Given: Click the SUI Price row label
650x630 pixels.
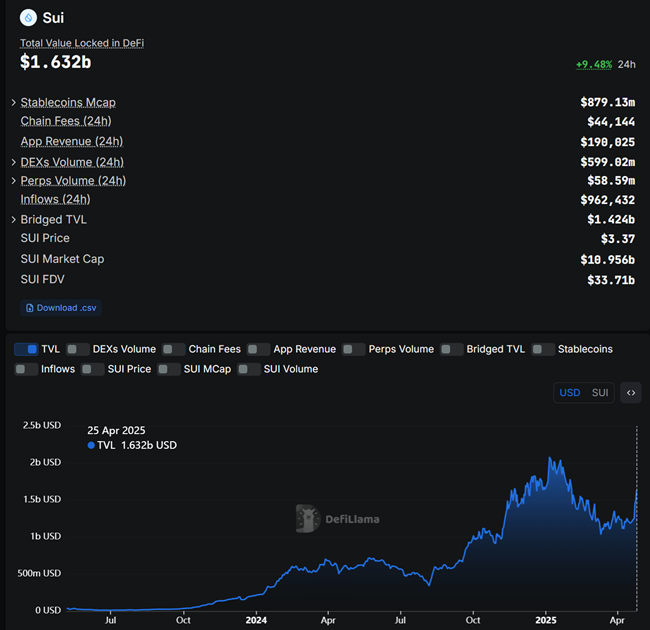Looking at the screenshot, I should click(45, 238).
